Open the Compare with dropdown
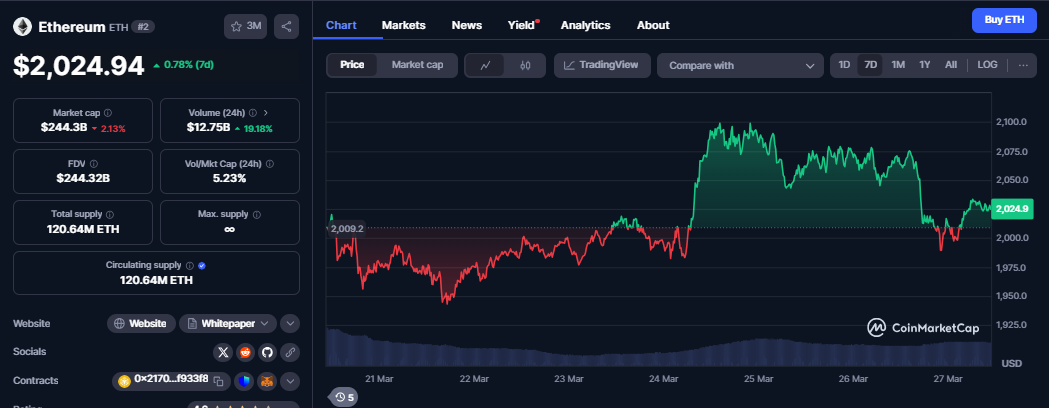Screen dimensions: 1049x408 740,66
